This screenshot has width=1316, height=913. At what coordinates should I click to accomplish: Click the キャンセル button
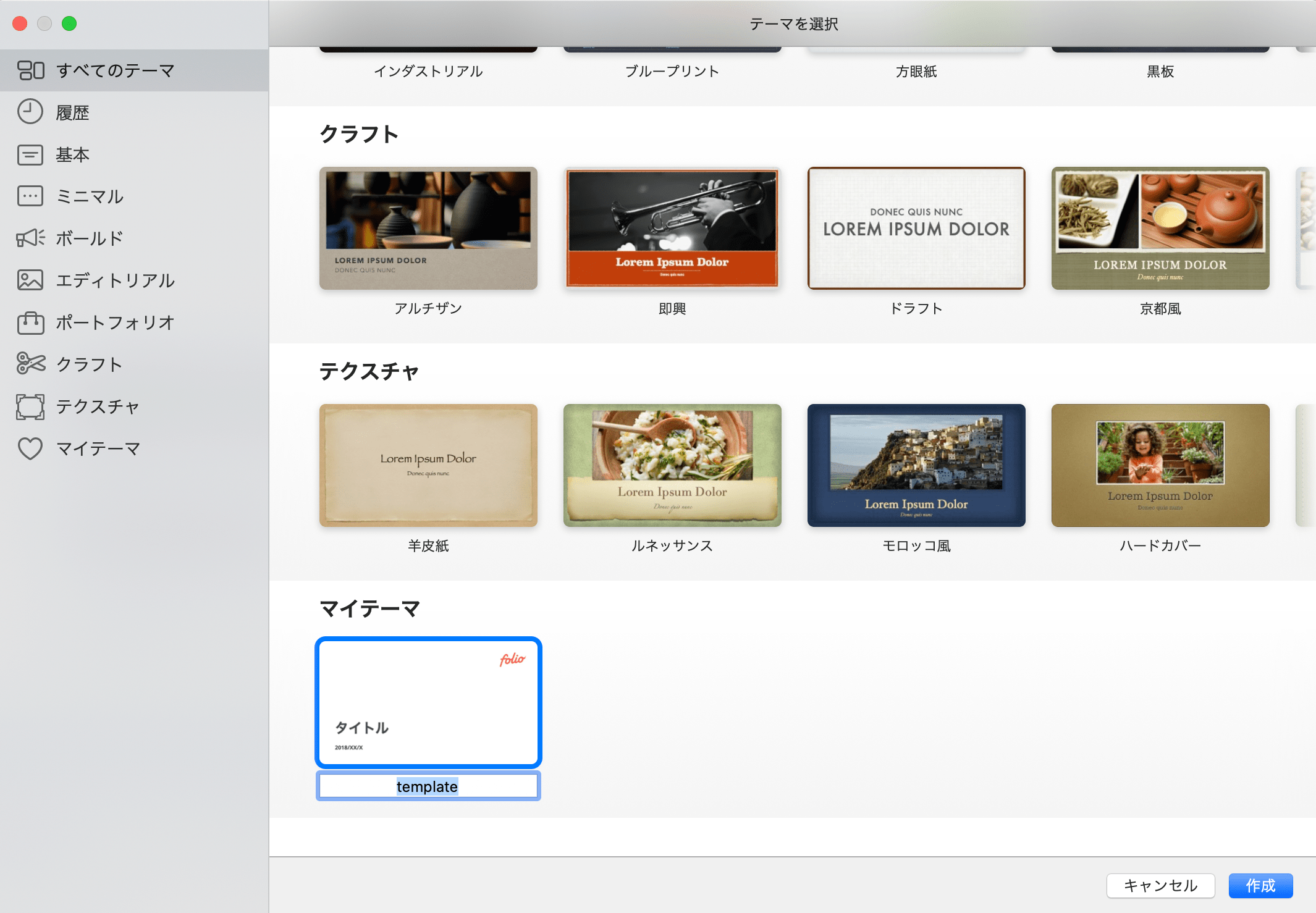pyautogui.click(x=1160, y=886)
